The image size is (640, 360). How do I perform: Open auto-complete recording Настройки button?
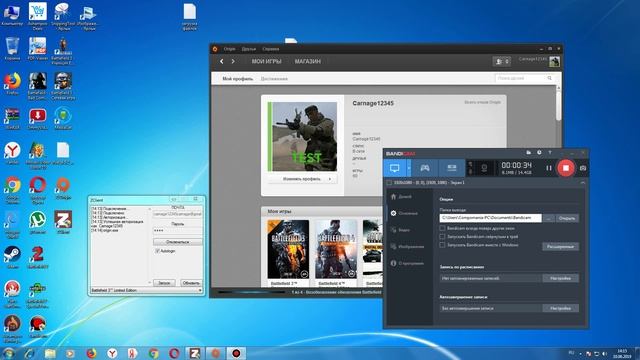560,308
